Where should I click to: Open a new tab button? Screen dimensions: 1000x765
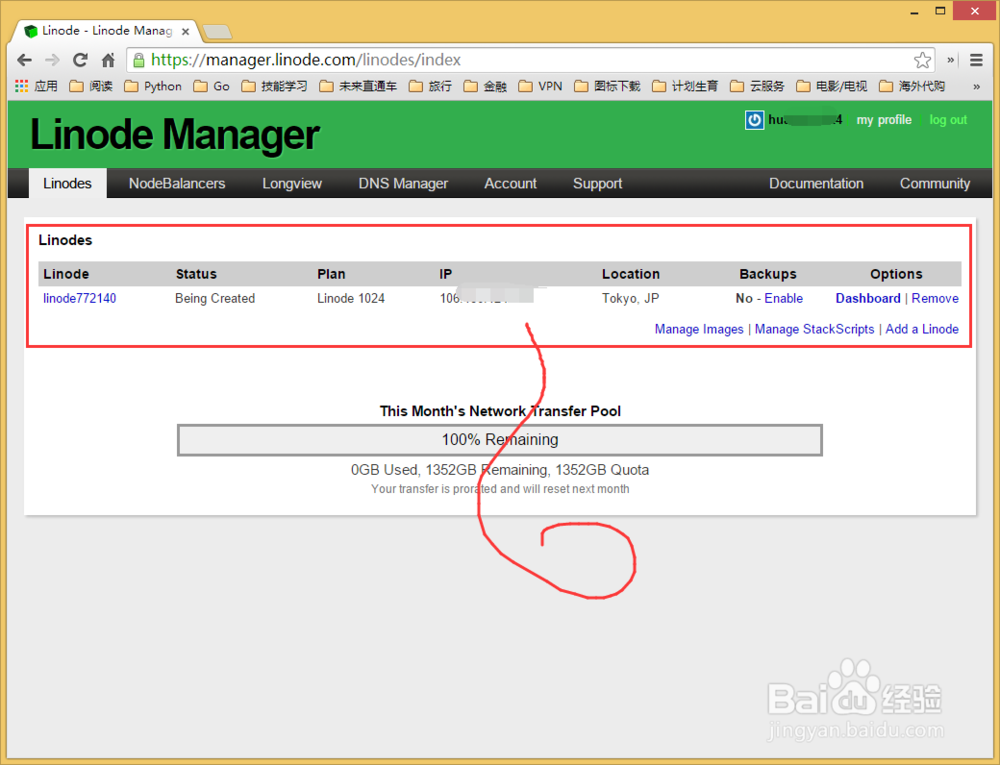coord(217,31)
